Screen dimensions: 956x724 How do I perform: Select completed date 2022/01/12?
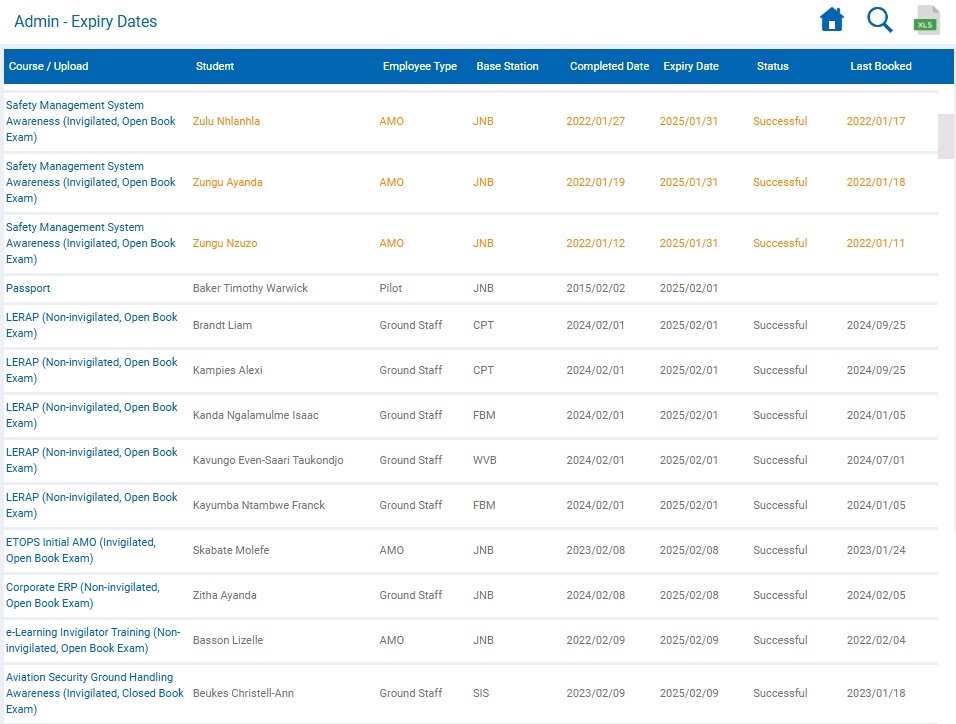[x=596, y=243]
